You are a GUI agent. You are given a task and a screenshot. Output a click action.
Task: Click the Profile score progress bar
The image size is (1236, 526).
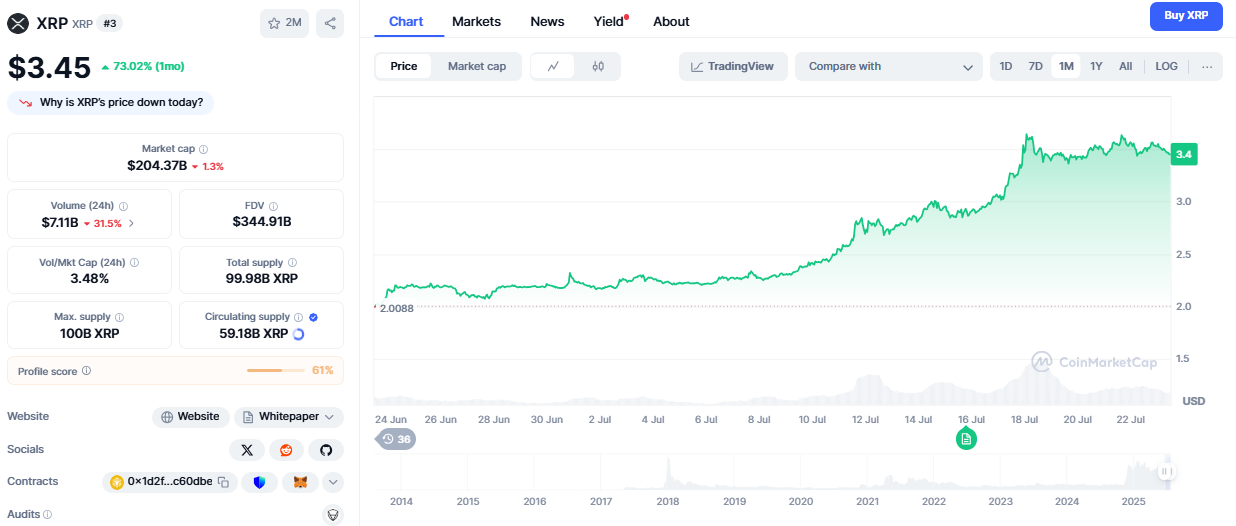pyautogui.click(x=276, y=371)
